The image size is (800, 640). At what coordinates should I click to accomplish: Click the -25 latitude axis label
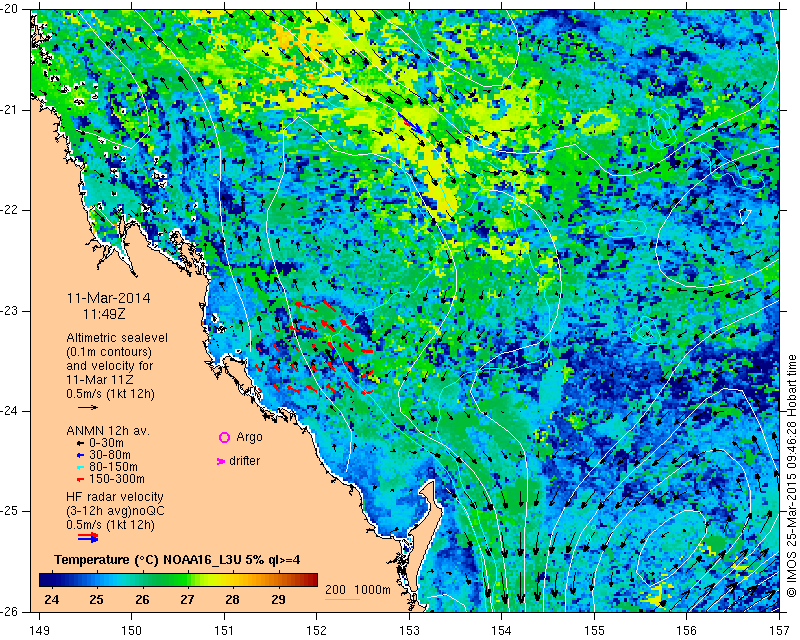[10, 511]
